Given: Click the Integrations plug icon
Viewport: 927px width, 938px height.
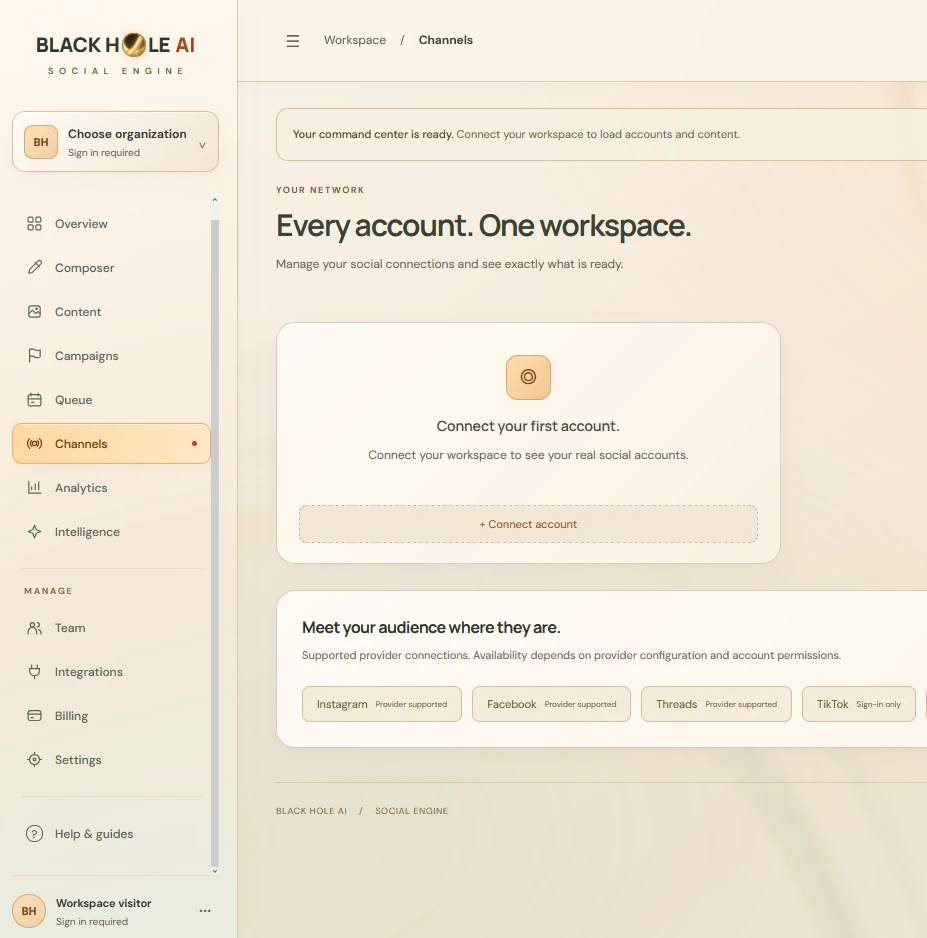Looking at the screenshot, I should point(34,671).
